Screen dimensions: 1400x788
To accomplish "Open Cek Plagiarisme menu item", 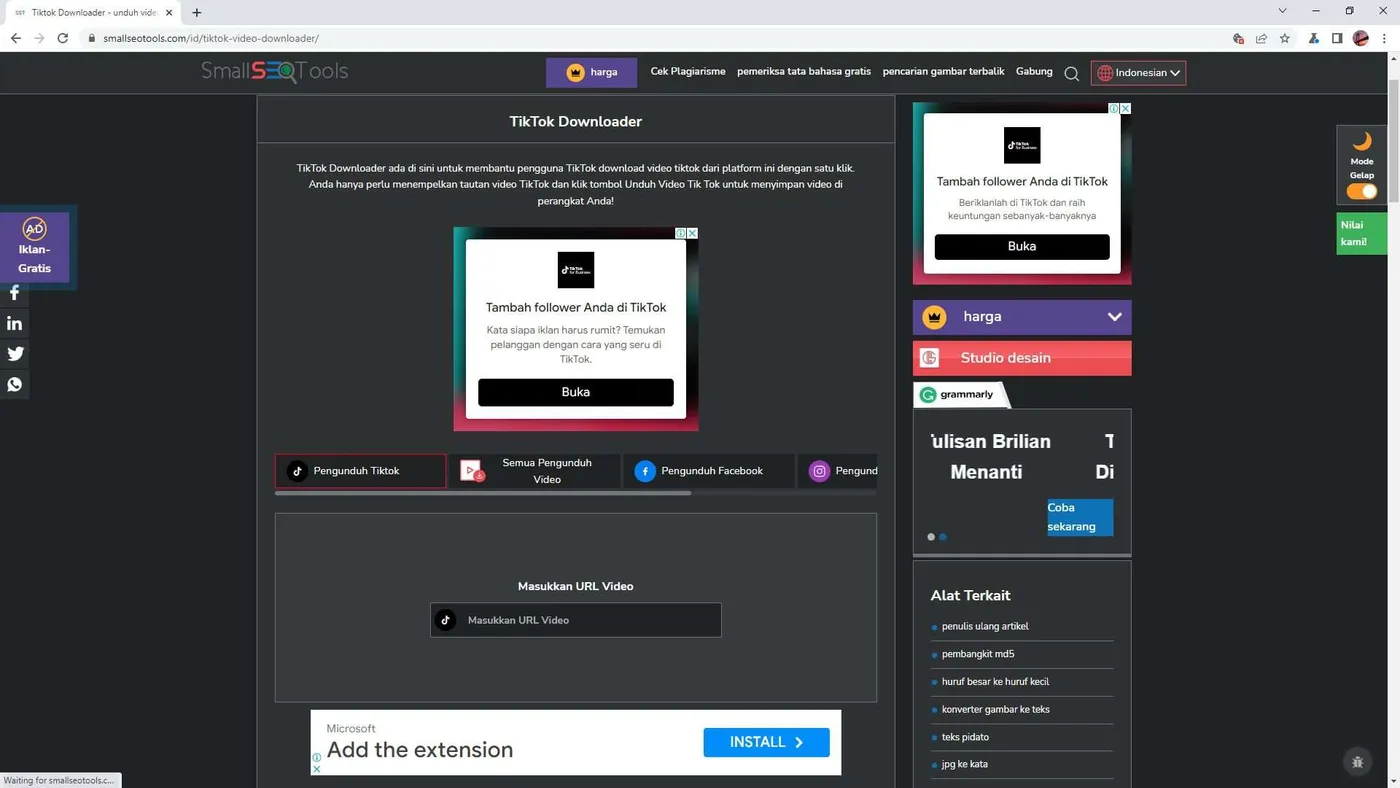I will [x=688, y=71].
